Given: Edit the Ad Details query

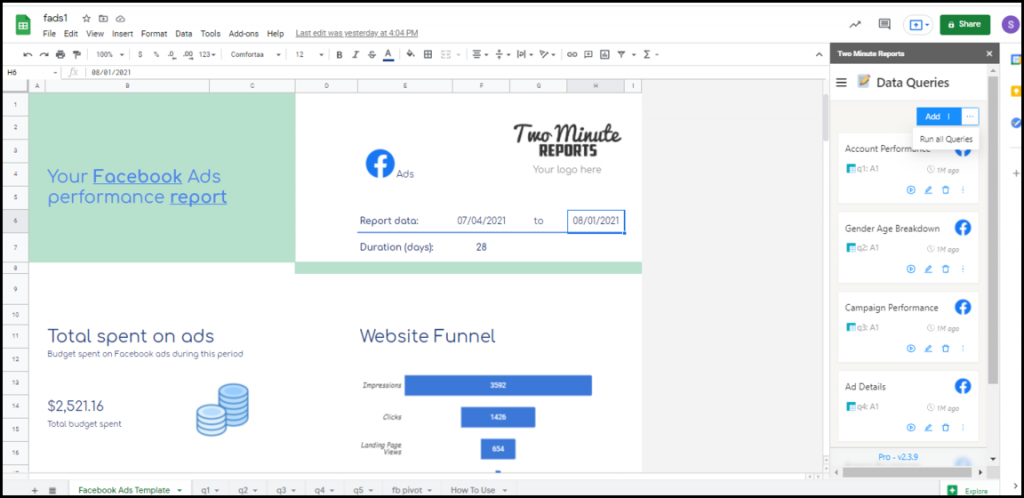Looking at the screenshot, I should (928, 428).
